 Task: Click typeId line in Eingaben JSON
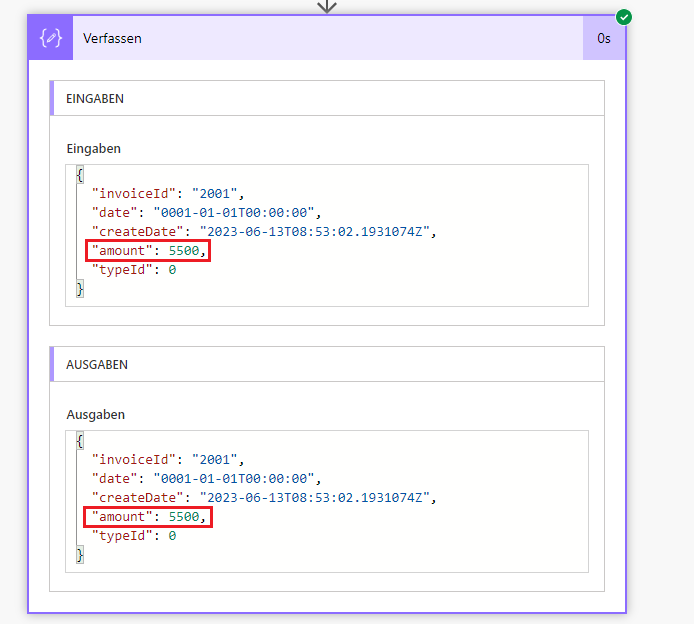[x=134, y=270]
